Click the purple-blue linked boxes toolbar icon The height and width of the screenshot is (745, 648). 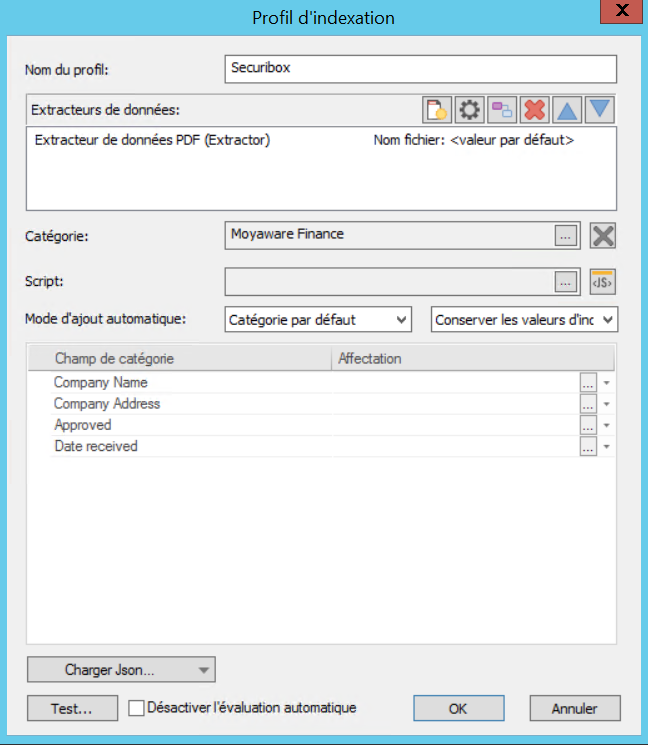point(502,110)
